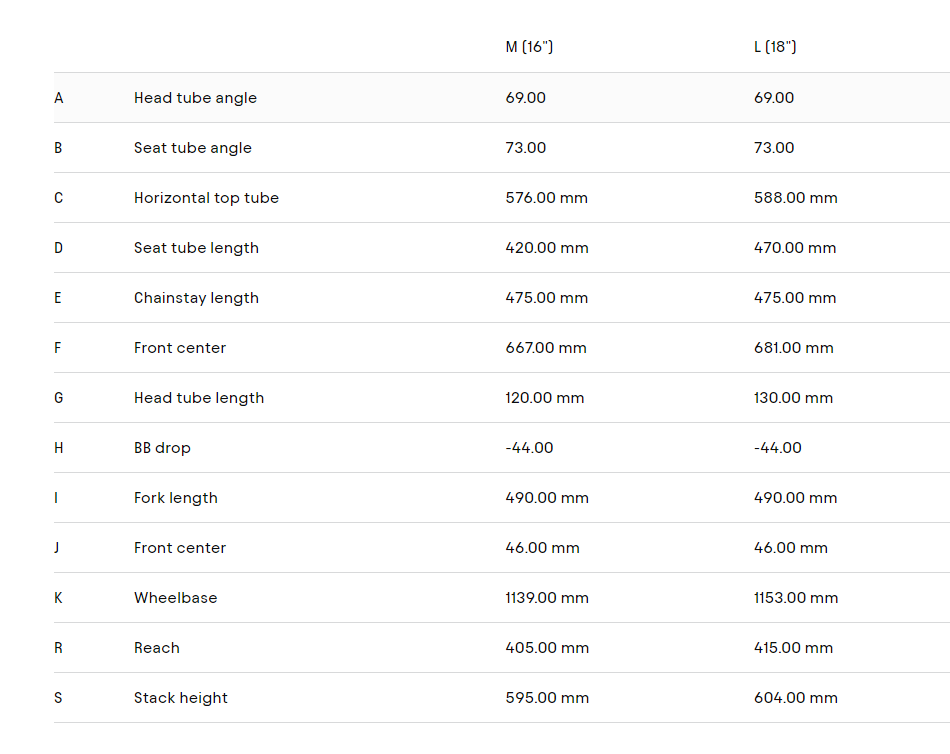The image size is (950, 754).
Task: Click the L (18") size column header
Action: (775, 48)
